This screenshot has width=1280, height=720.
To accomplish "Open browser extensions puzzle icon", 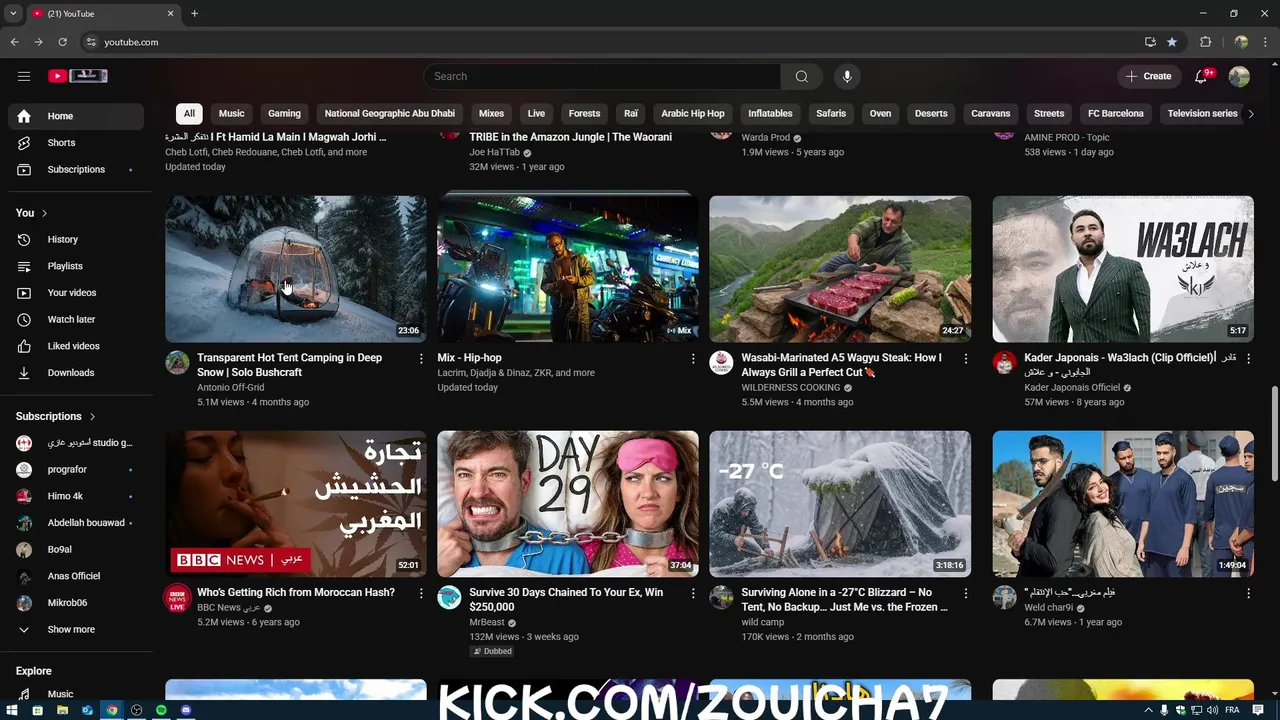I will coord(1205,42).
